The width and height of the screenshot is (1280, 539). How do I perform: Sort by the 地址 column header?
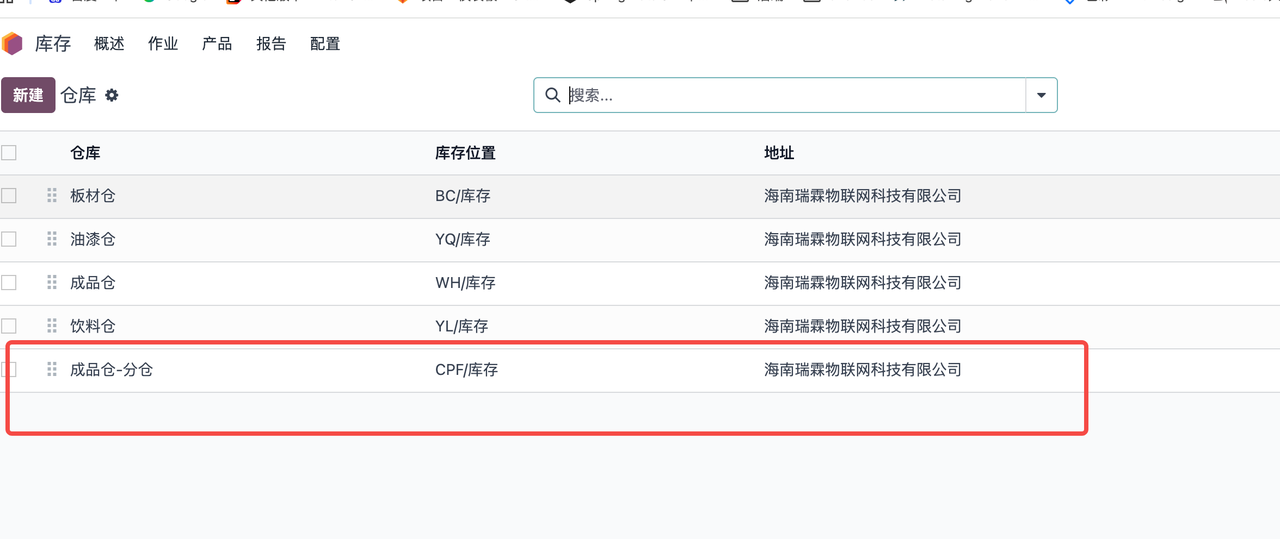click(779, 153)
